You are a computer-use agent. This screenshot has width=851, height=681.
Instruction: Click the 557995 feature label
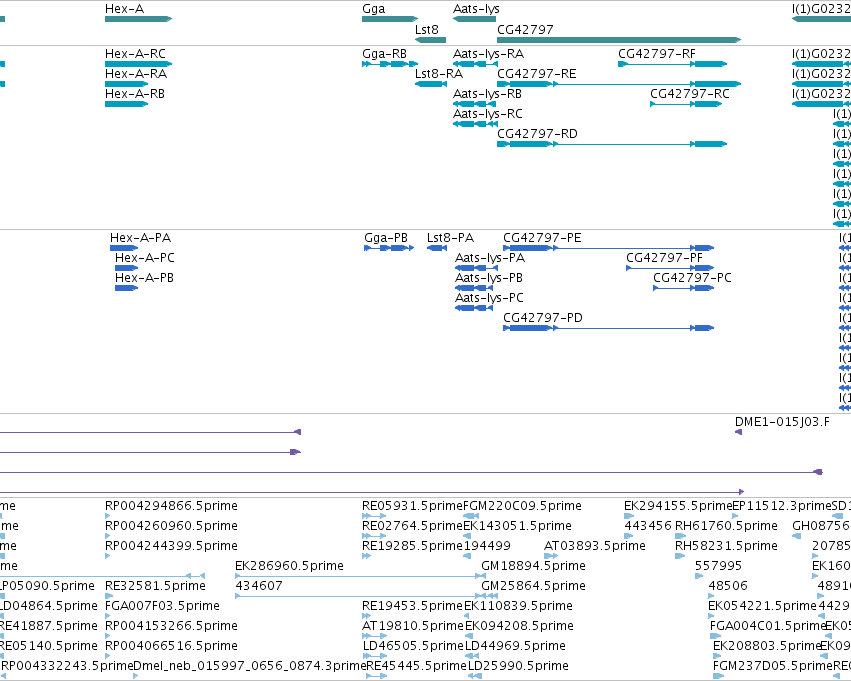pos(718,566)
